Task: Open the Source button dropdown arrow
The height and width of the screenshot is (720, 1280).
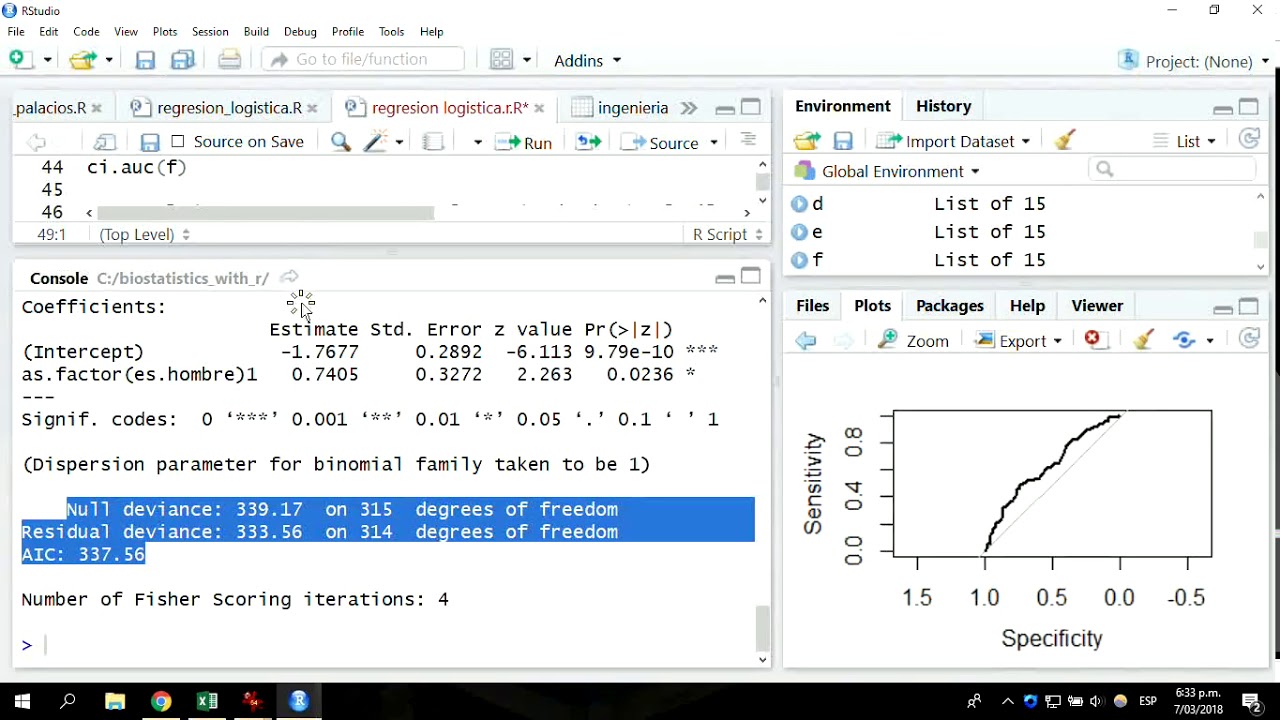Action: [714, 143]
